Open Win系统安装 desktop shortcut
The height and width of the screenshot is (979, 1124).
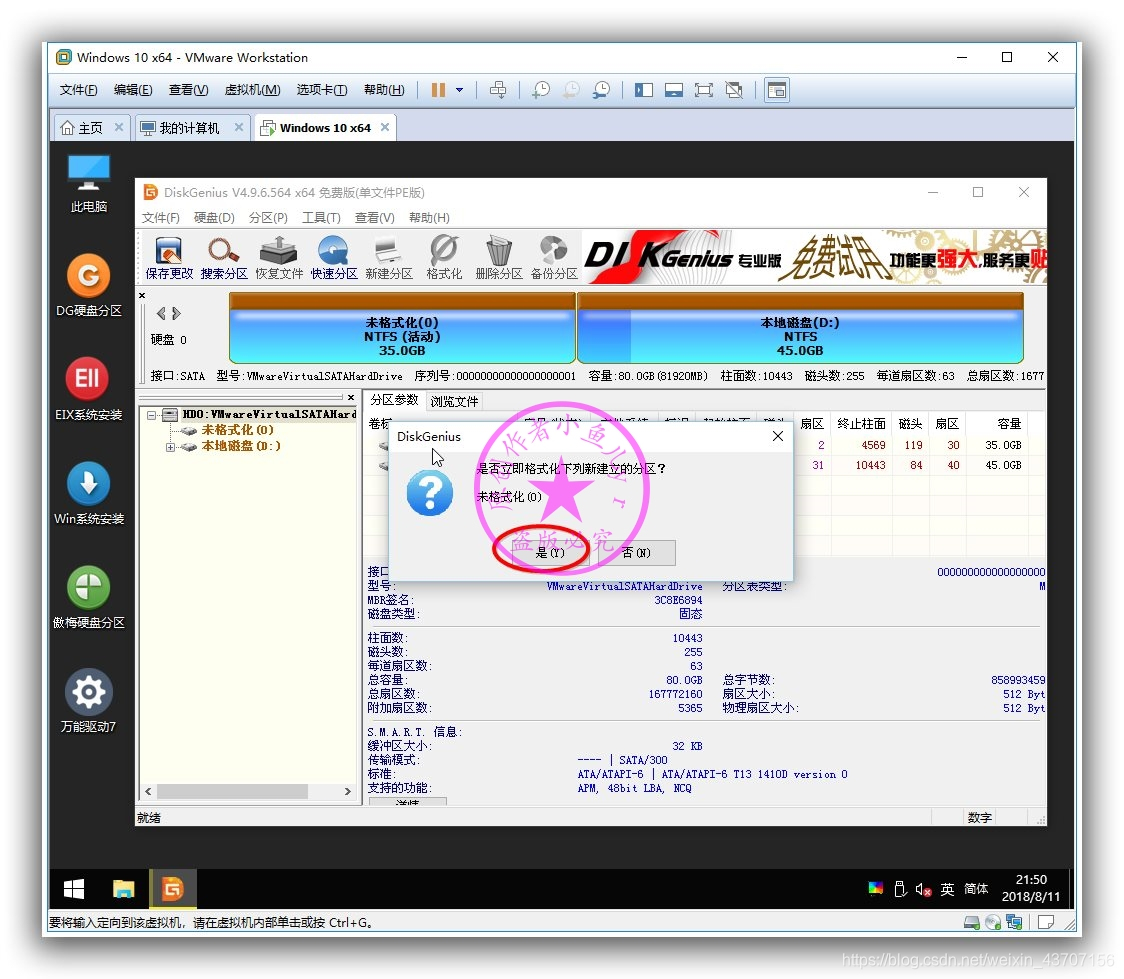click(x=89, y=493)
